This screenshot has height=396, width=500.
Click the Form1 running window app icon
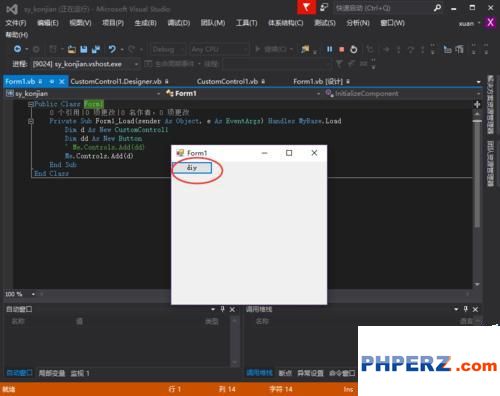tap(180, 153)
